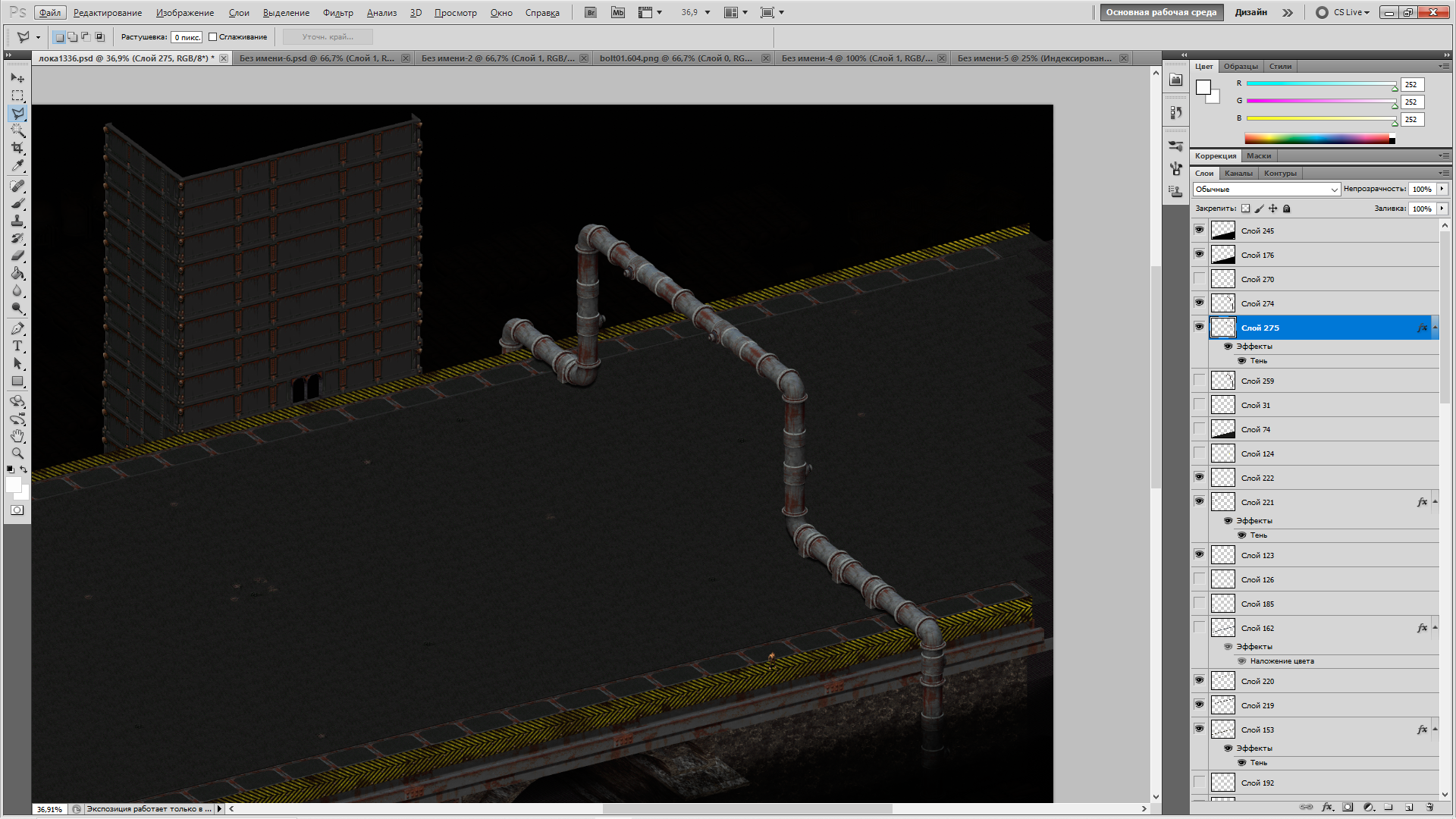The height and width of the screenshot is (819, 1456).
Task: Select the Eyedropper tool
Action: (x=17, y=166)
